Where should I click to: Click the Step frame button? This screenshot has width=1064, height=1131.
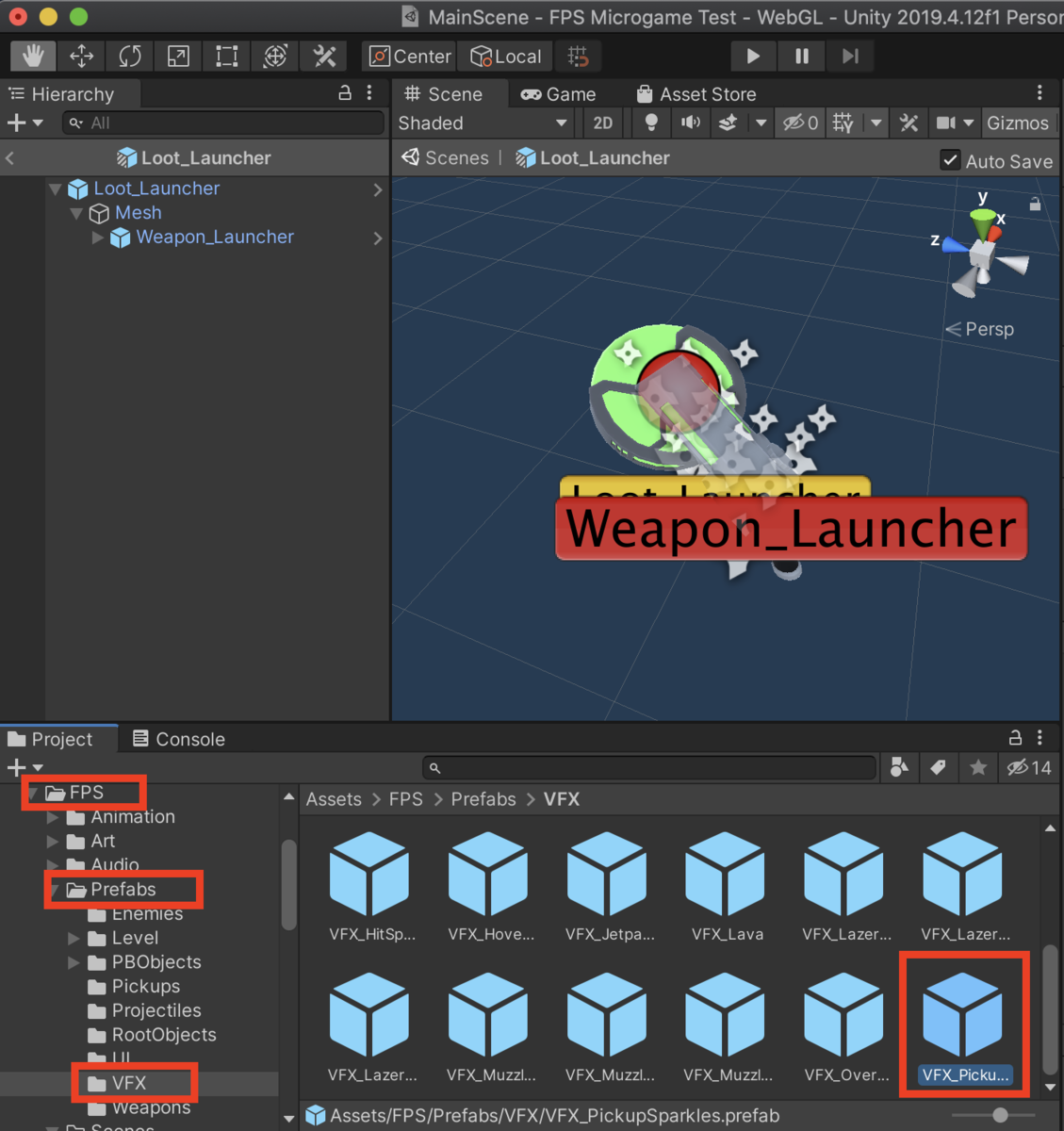(x=851, y=57)
